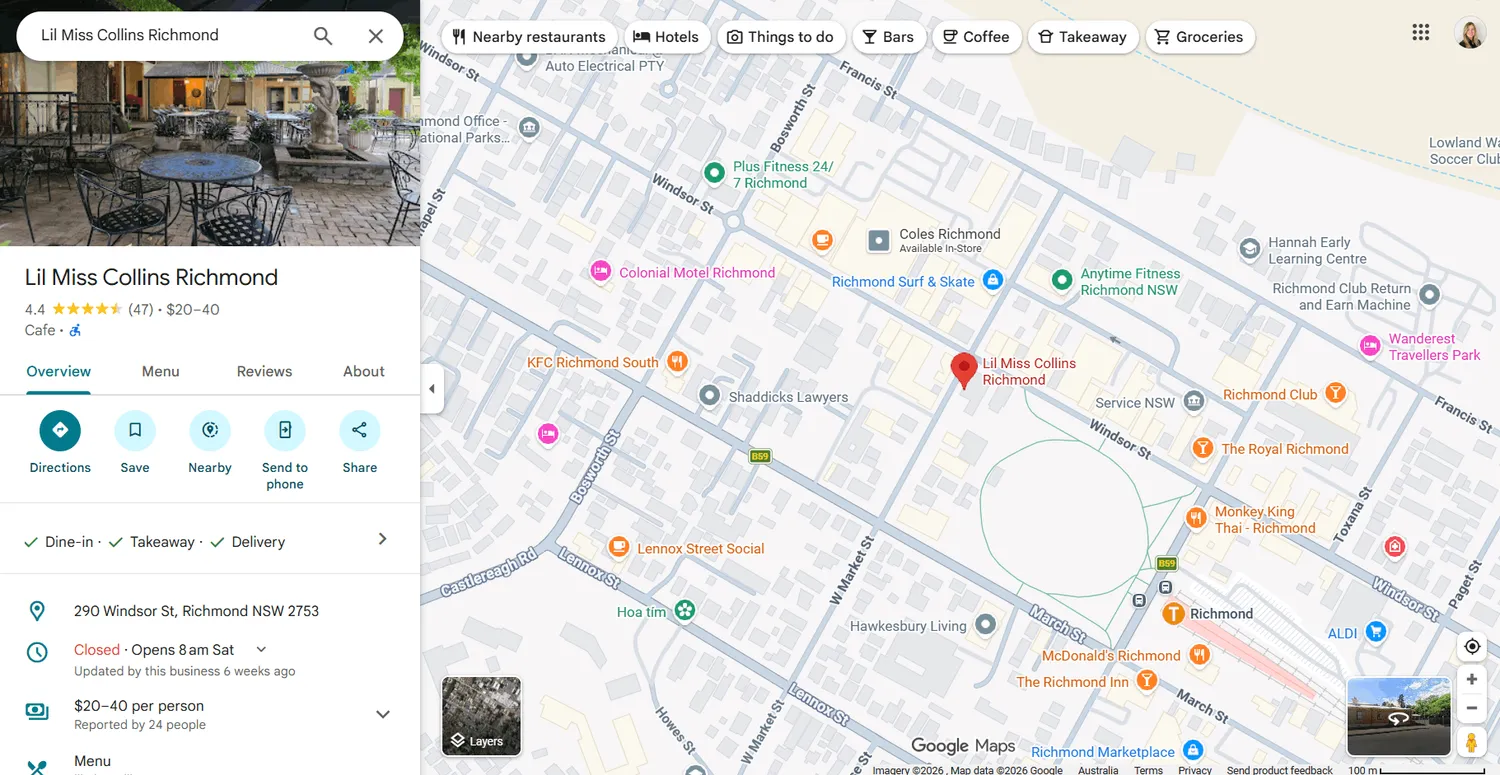Select the Wanderest Travellers Park marker
Image resolution: width=1500 pixels, height=775 pixels.
[x=1370, y=346]
